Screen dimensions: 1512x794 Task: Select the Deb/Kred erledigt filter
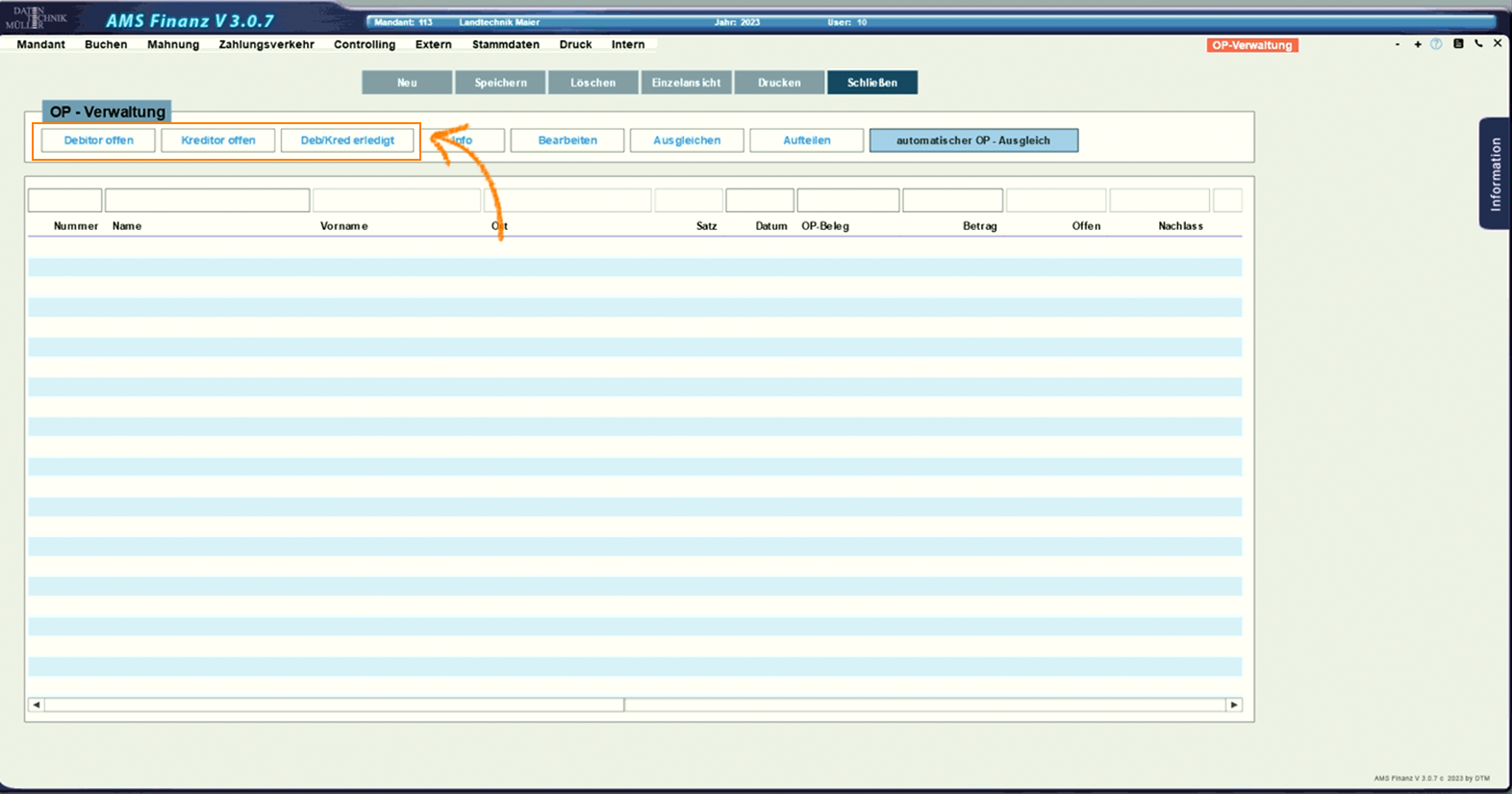pyautogui.click(x=347, y=141)
